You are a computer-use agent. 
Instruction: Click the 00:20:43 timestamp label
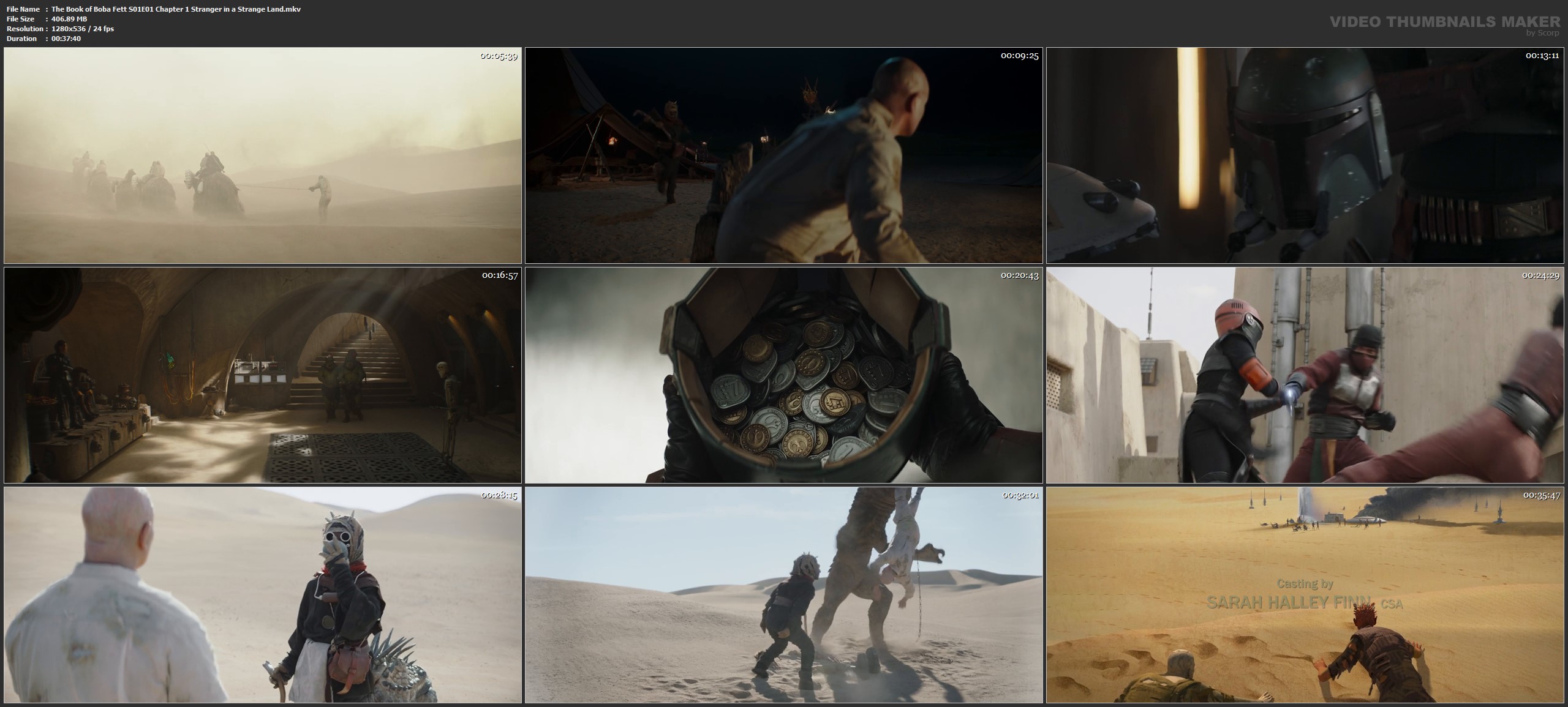pyautogui.click(x=1020, y=275)
